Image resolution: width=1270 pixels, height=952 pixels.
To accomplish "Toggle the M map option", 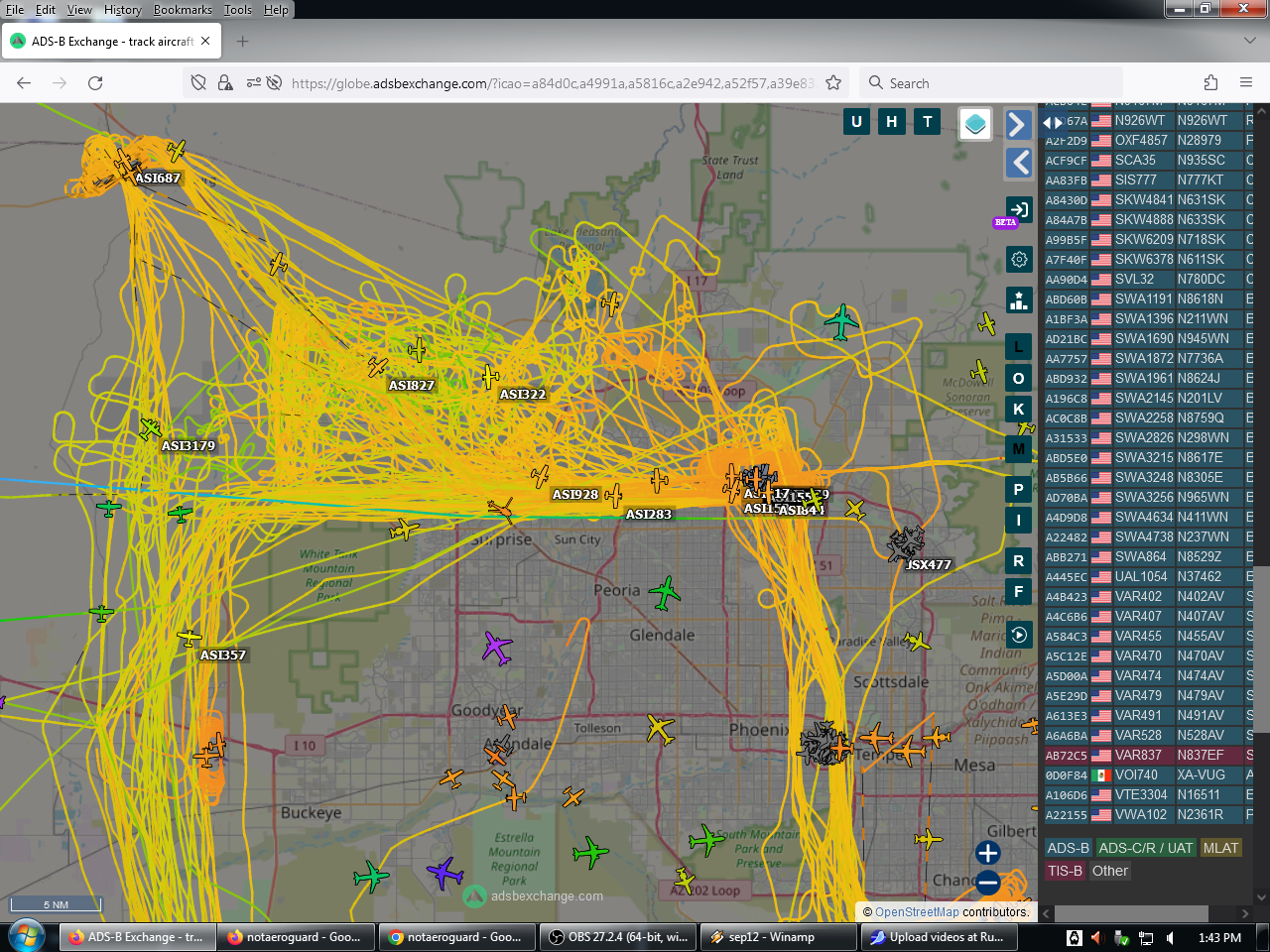I will [x=1018, y=449].
